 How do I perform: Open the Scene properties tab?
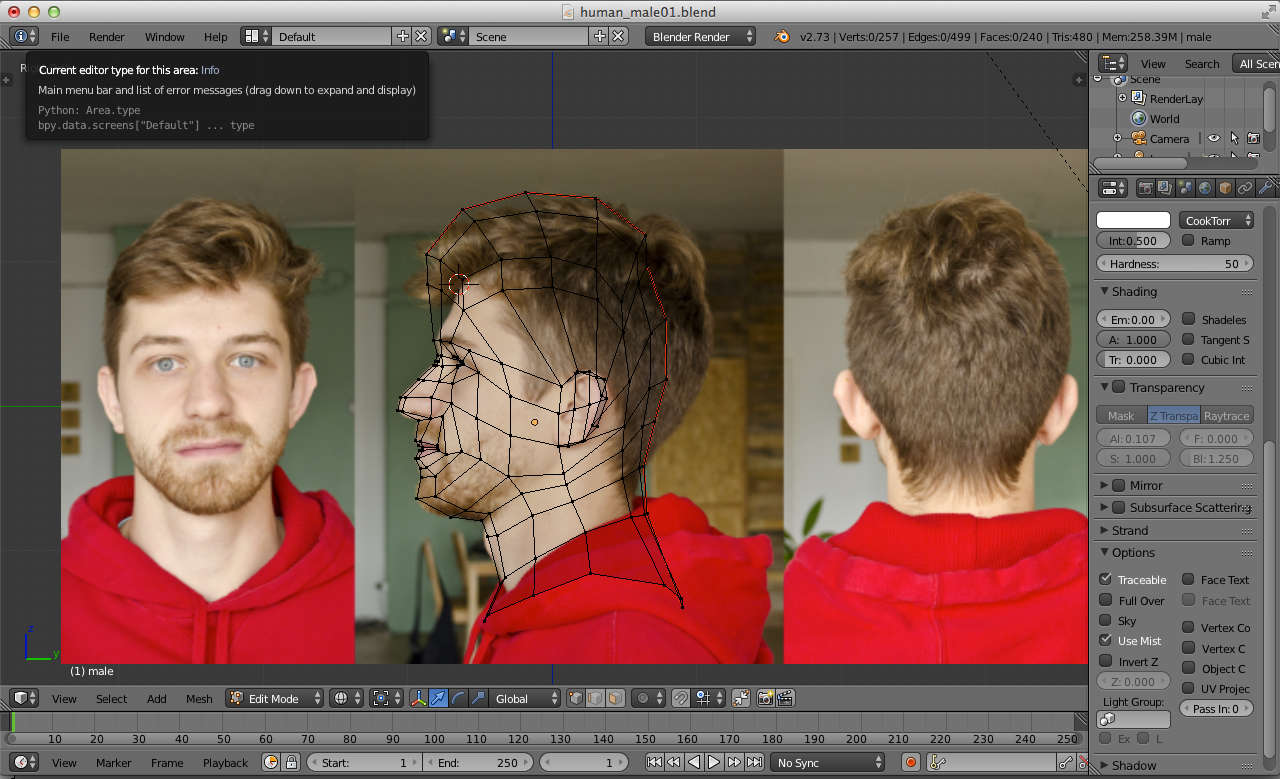point(1185,188)
